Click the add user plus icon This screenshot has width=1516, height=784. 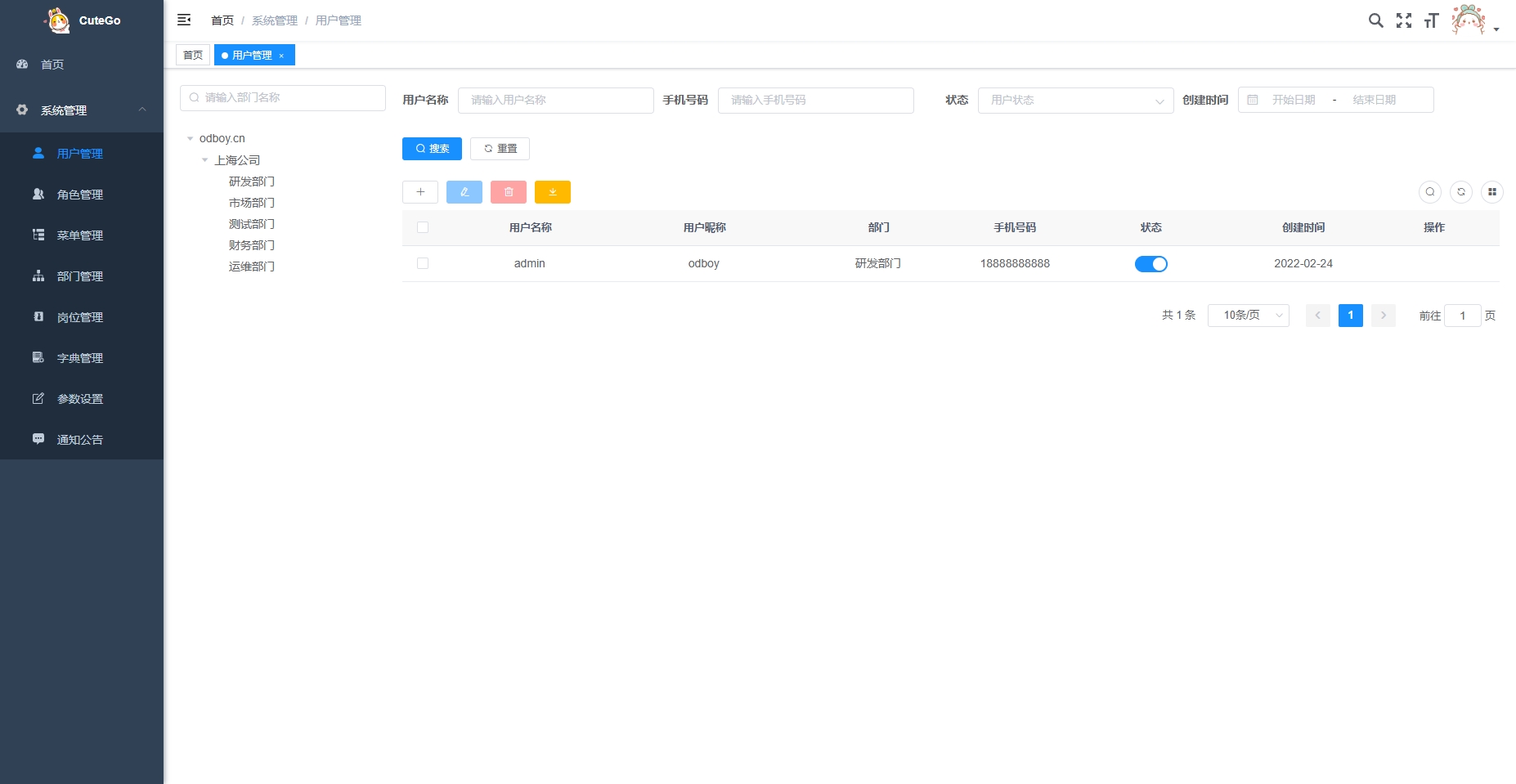[420, 192]
